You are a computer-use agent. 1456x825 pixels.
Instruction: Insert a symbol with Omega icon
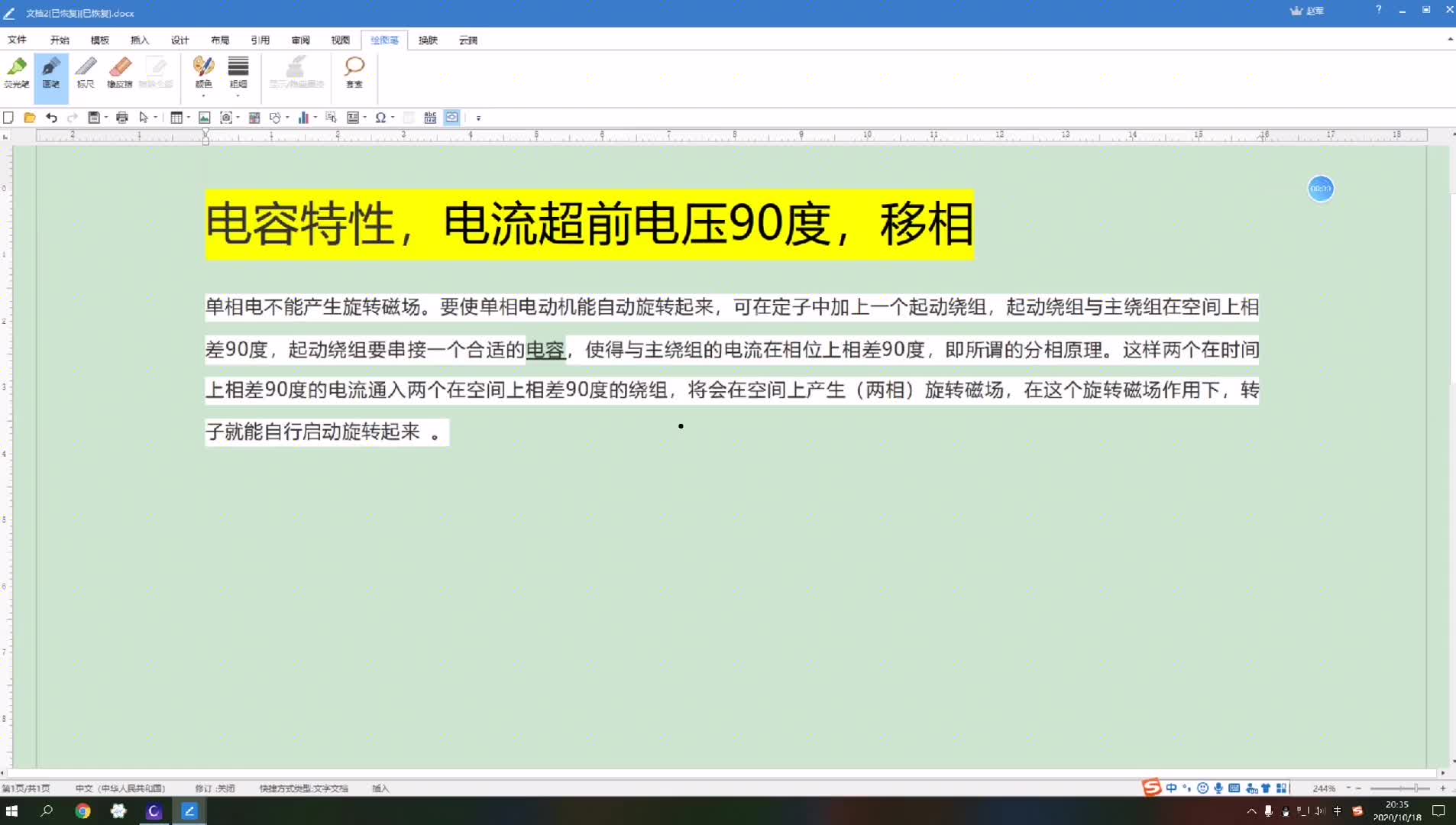(380, 118)
